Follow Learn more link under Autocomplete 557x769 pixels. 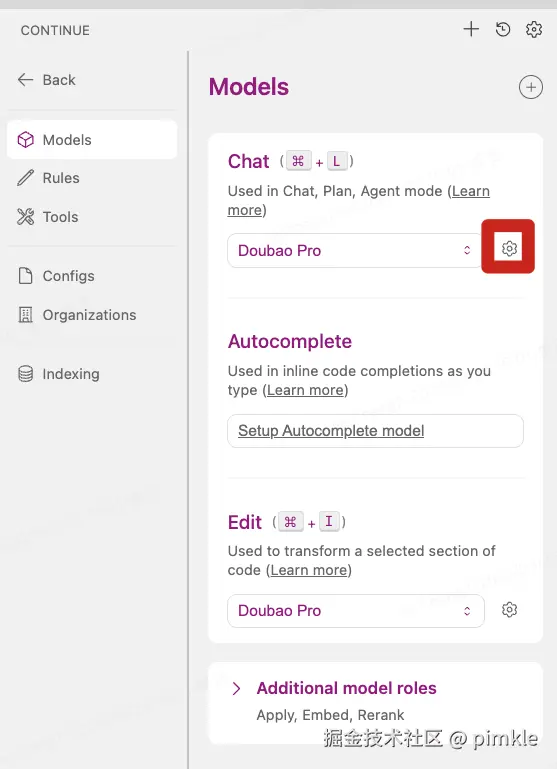(x=305, y=390)
